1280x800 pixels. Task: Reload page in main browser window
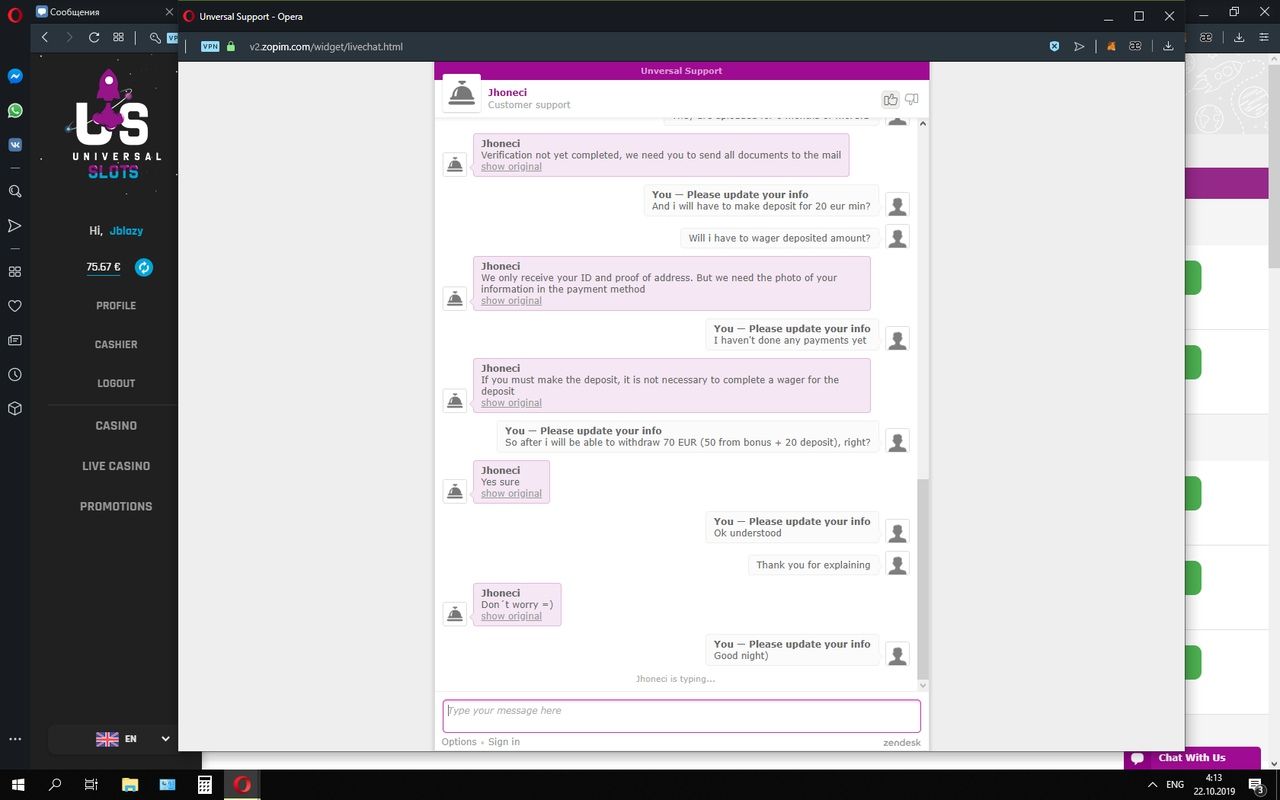point(94,37)
